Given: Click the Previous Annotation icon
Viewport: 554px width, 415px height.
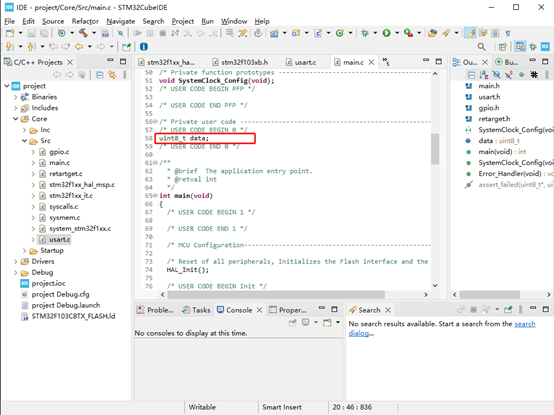Looking at the screenshot, I should 31,47.
